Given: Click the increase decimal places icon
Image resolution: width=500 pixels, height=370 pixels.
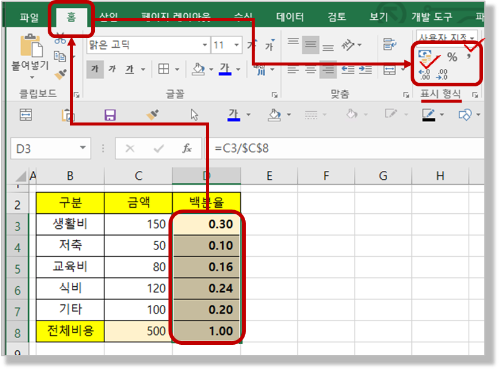Looking at the screenshot, I should coord(425,74).
